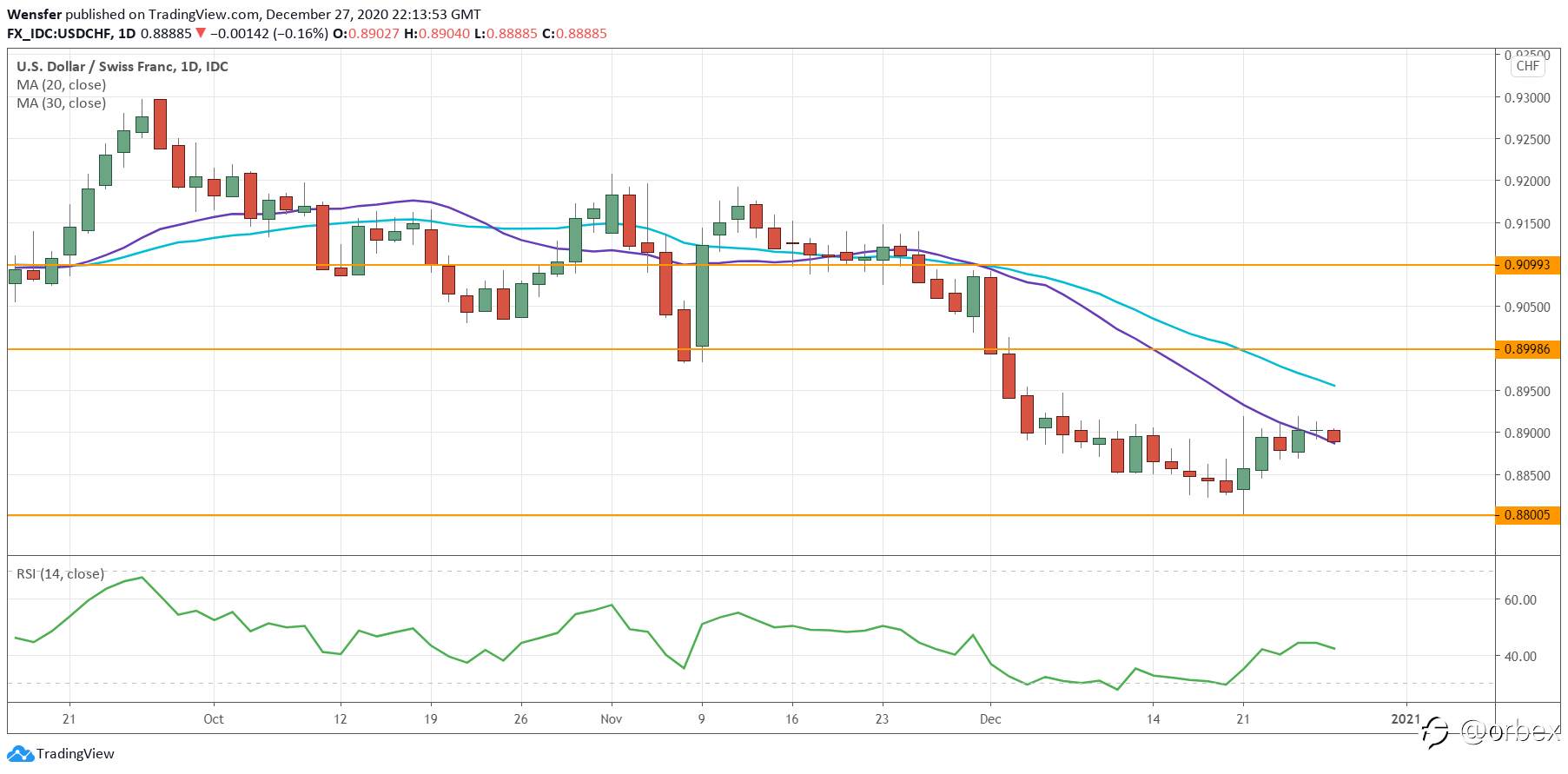
Task: Click the RSI (14, close) indicator label
Action: [x=60, y=574]
